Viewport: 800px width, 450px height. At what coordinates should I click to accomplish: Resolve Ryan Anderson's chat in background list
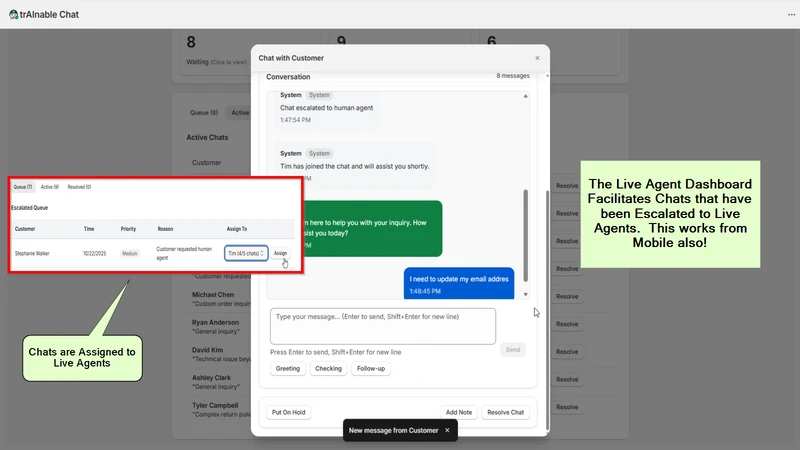point(567,324)
